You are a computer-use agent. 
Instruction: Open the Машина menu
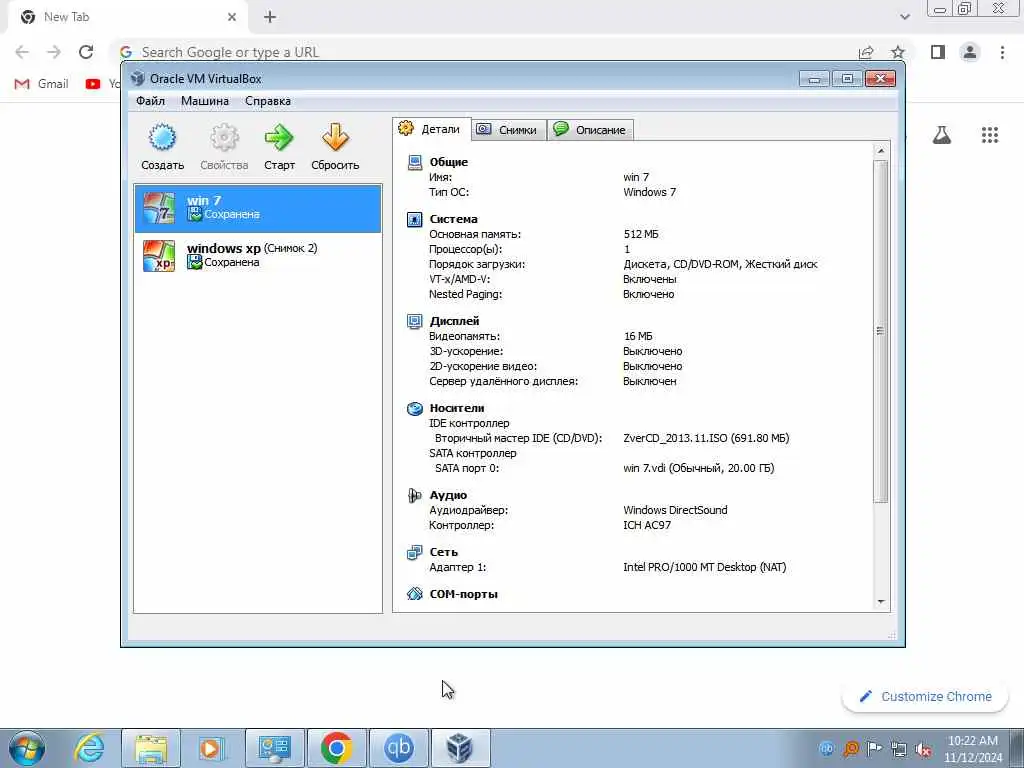tap(205, 101)
